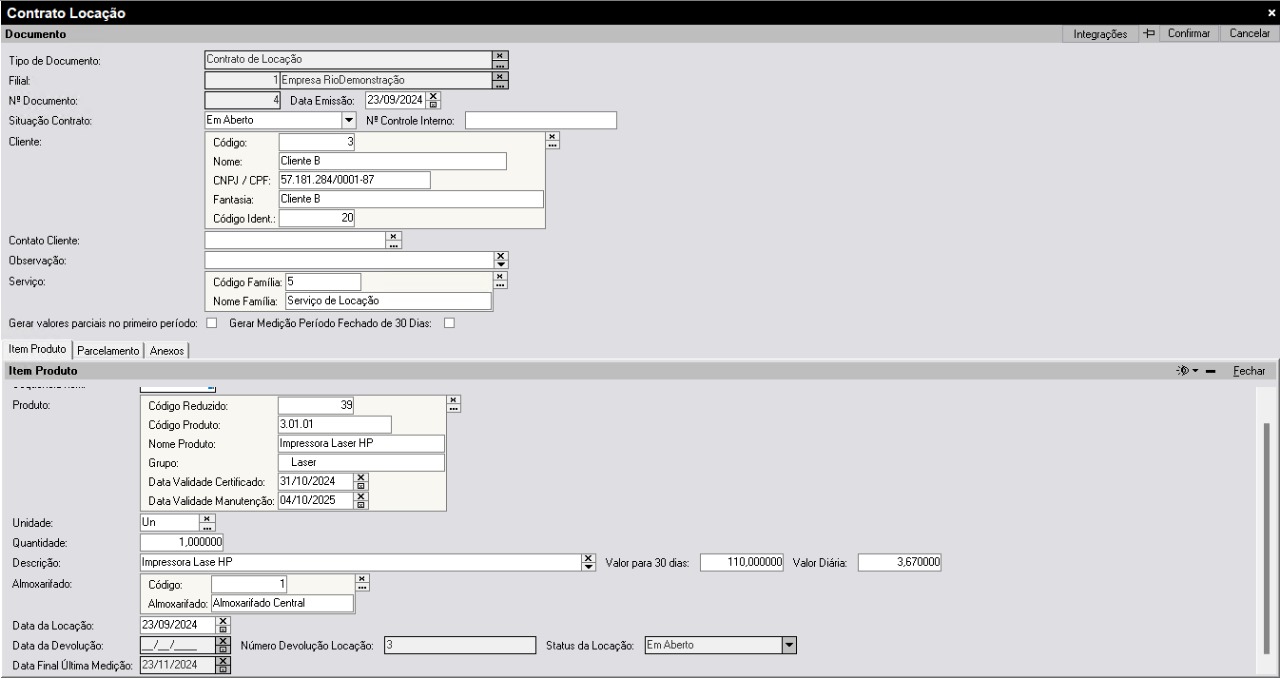Expand the Situação Contrato dropdown
This screenshot has height=678, width=1280.
tap(349, 120)
